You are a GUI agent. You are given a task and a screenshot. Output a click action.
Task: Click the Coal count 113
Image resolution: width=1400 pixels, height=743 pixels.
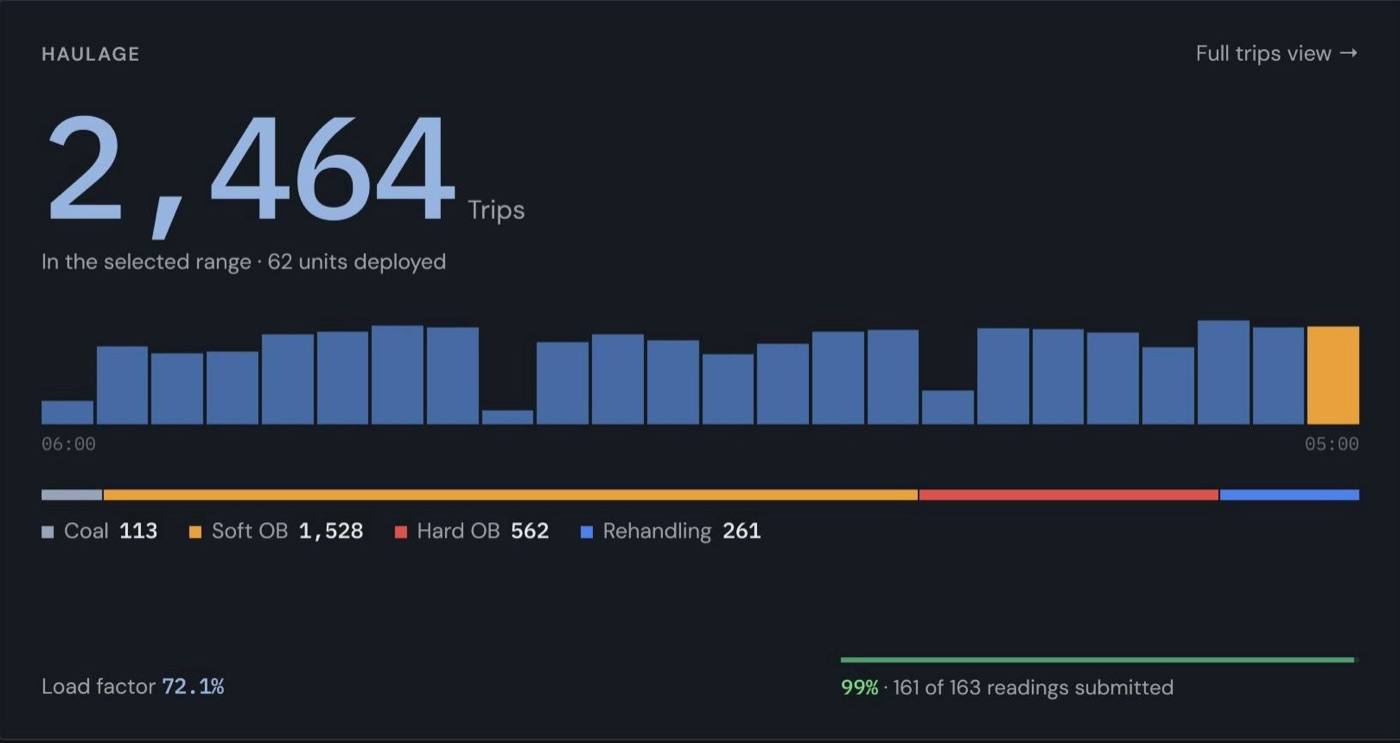coord(138,531)
